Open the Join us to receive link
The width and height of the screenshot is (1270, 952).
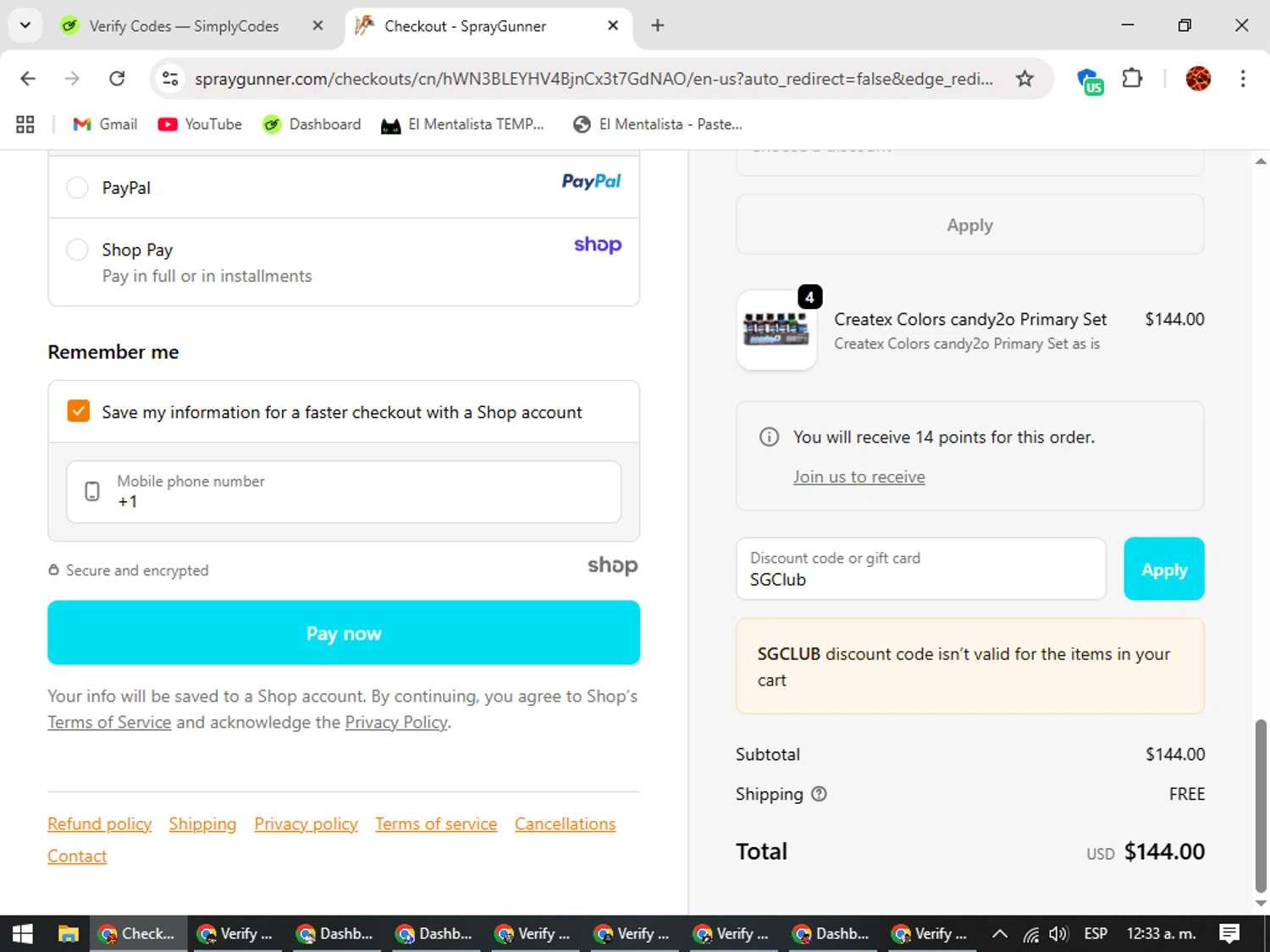(x=859, y=476)
